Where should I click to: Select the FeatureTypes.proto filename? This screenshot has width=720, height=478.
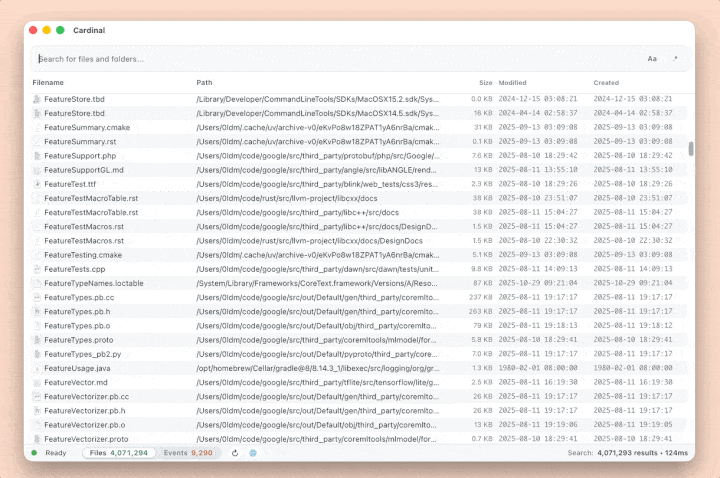click(x=79, y=340)
